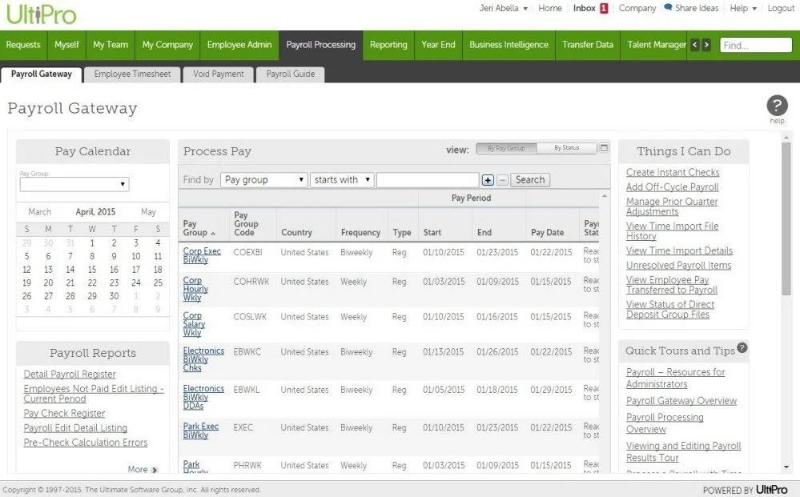
Task: Switch to Employee Timesheet tab
Action: pos(132,74)
